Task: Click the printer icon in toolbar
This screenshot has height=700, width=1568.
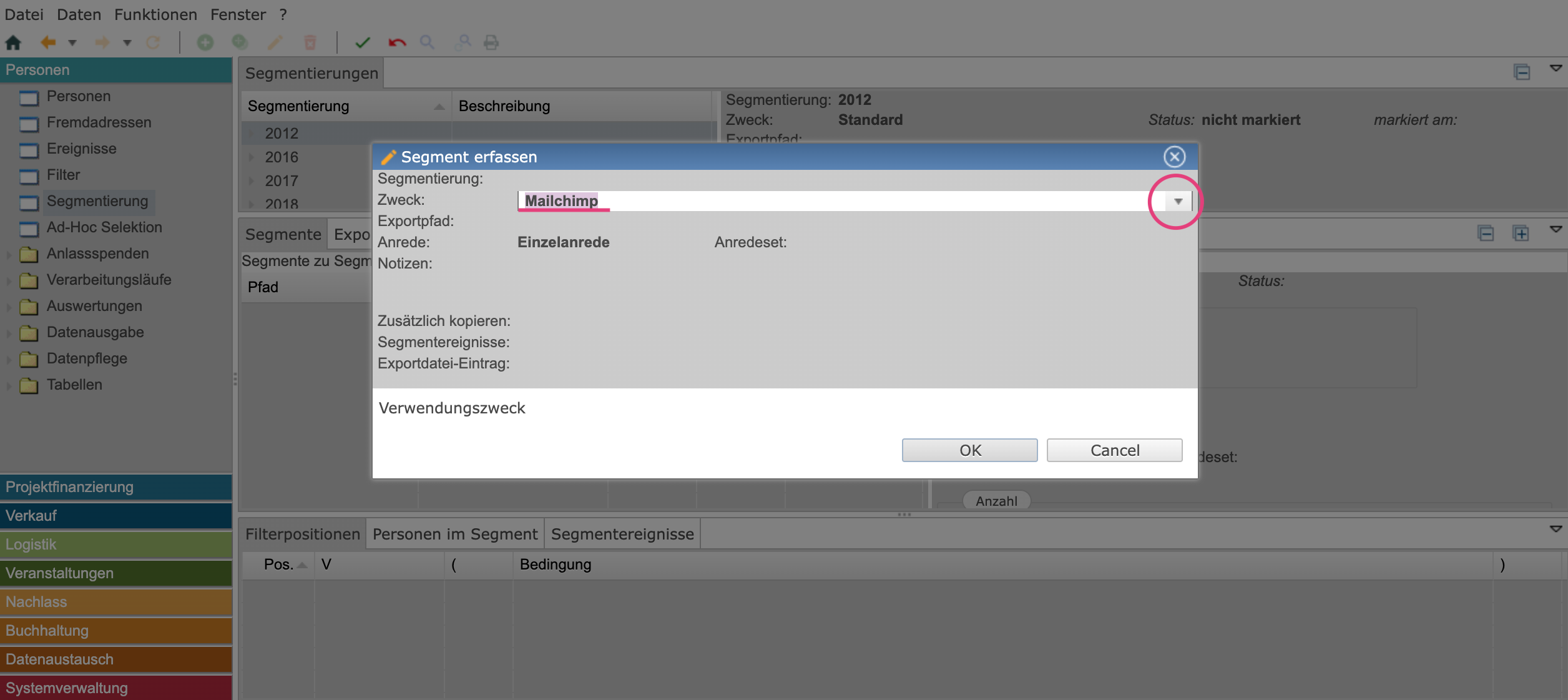Action: click(491, 42)
